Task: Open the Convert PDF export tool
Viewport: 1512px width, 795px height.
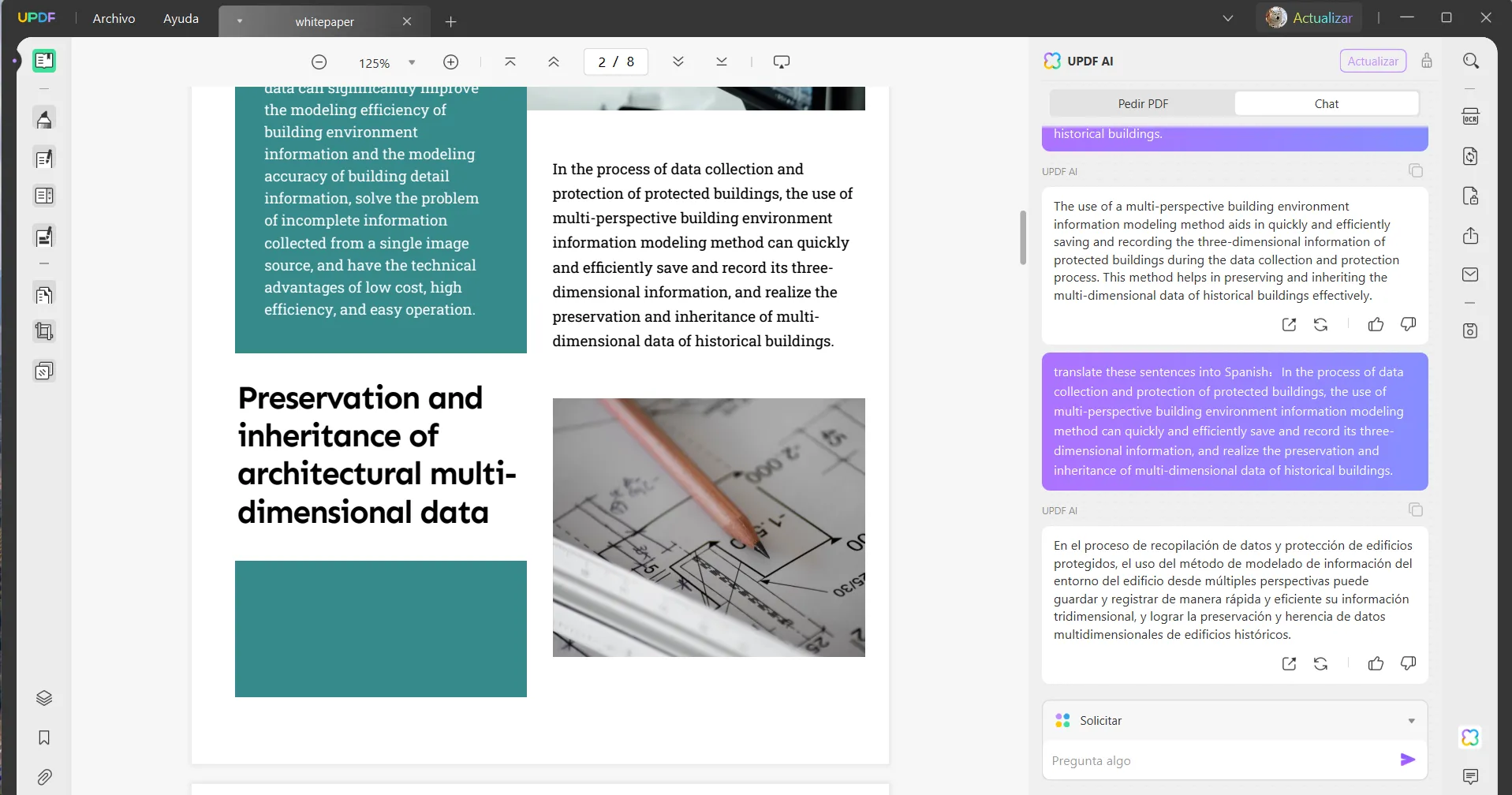Action: coord(1471,156)
